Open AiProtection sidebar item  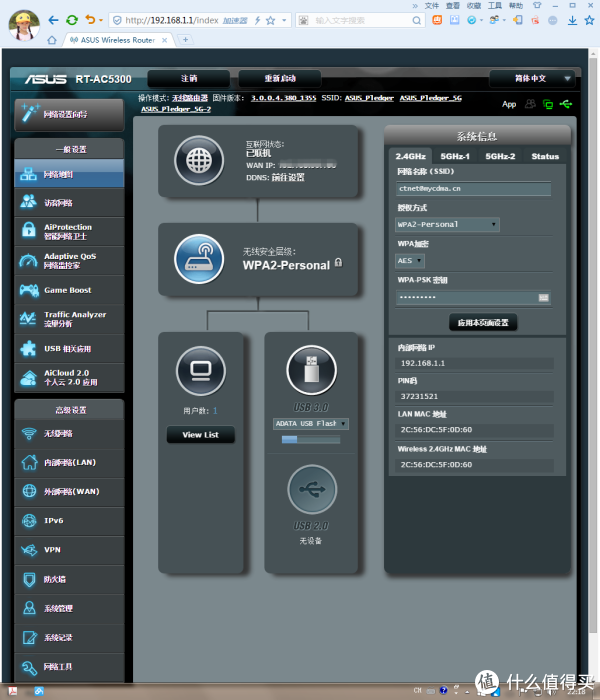[x=69, y=232]
